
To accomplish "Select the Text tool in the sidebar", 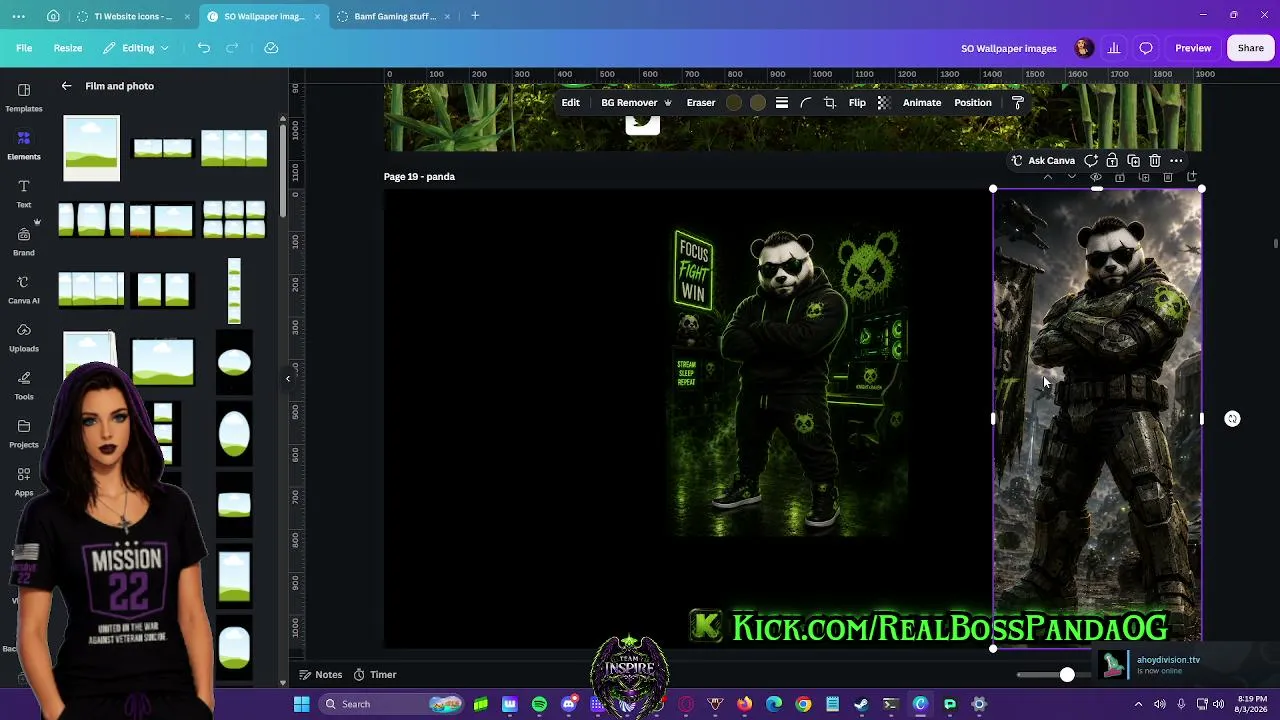I will 24,192.
